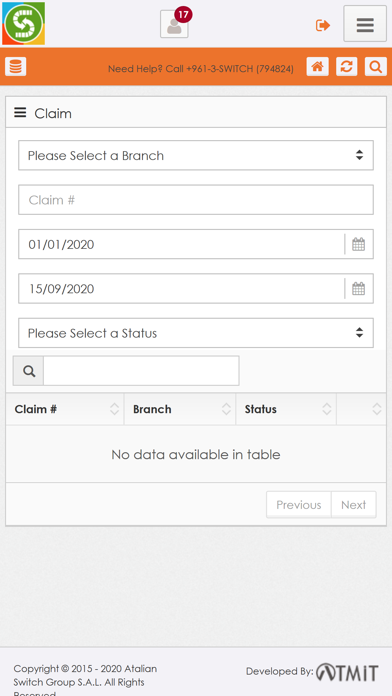Open calendar picker for 01/01/2020 date
The width and height of the screenshot is (392, 696).
(x=359, y=244)
